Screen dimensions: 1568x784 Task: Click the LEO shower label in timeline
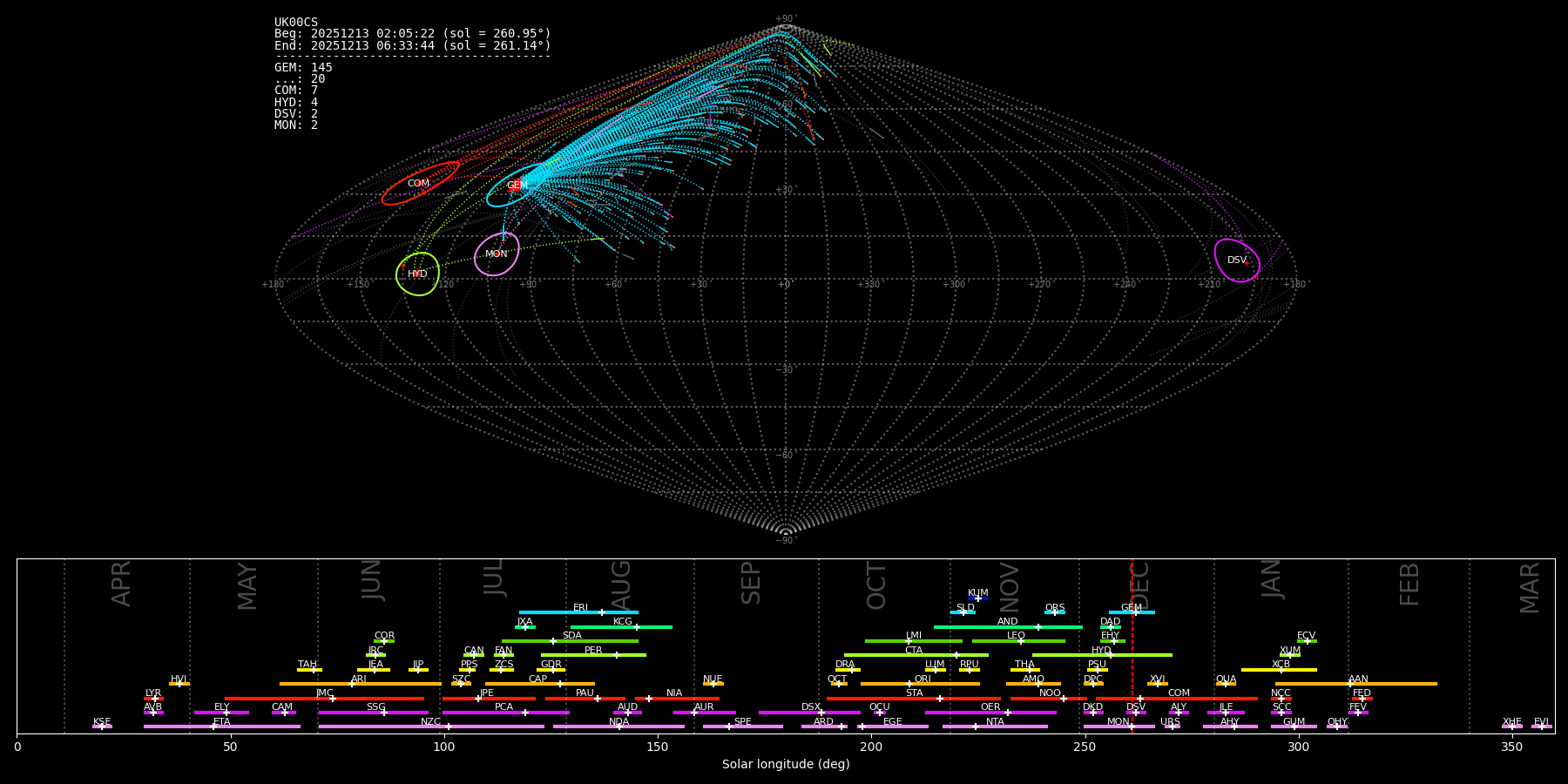click(1016, 636)
